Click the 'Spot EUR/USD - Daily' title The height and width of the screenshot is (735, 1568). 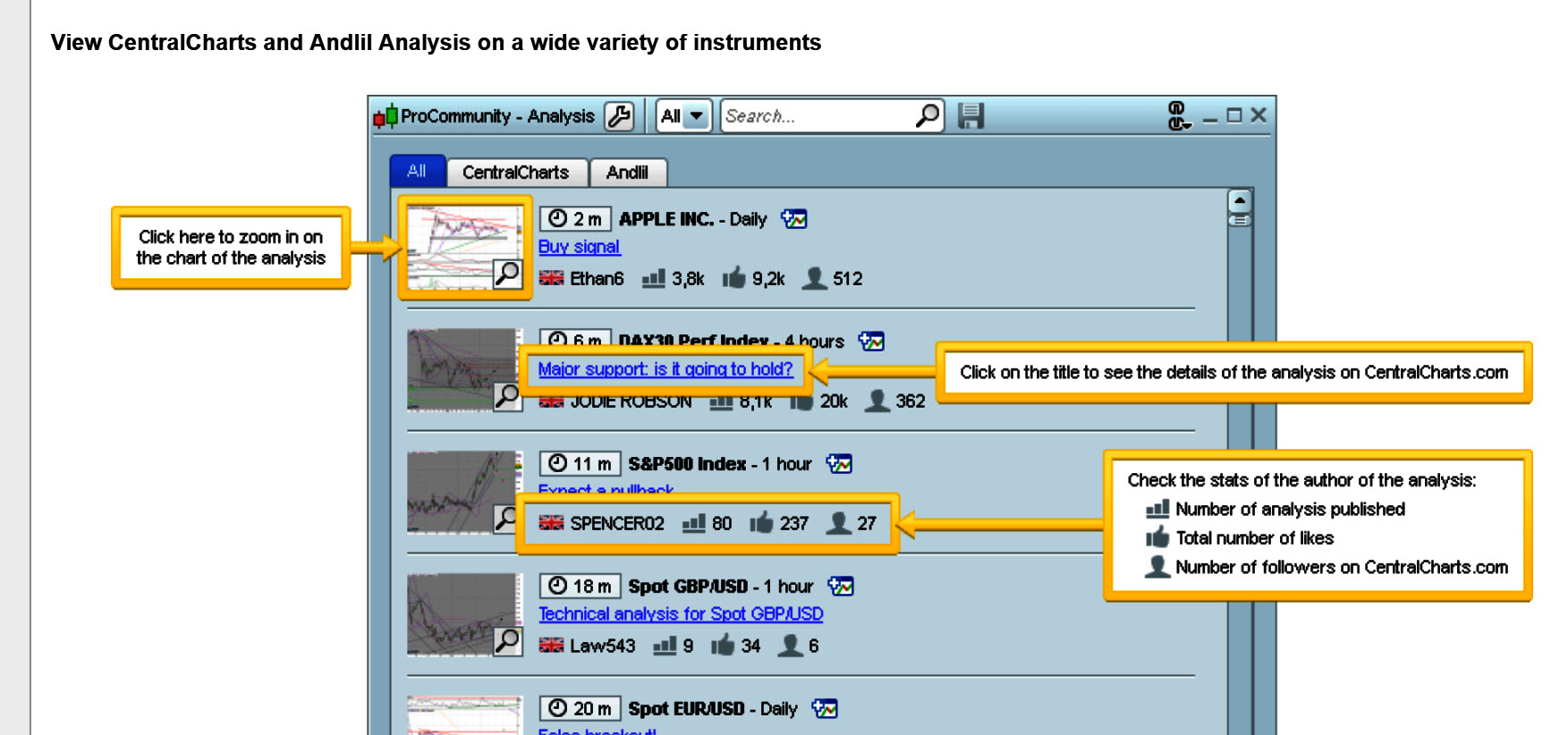(x=713, y=709)
